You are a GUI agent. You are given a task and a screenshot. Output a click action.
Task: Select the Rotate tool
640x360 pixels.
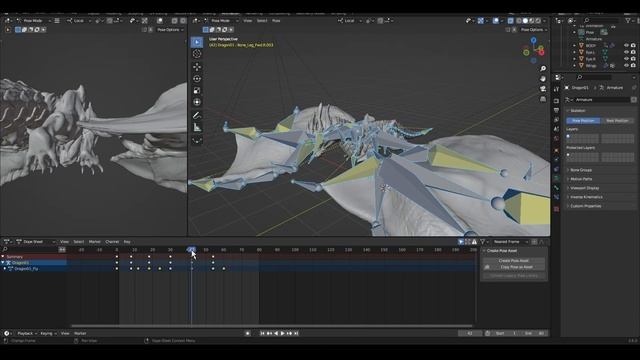click(x=197, y=79)
